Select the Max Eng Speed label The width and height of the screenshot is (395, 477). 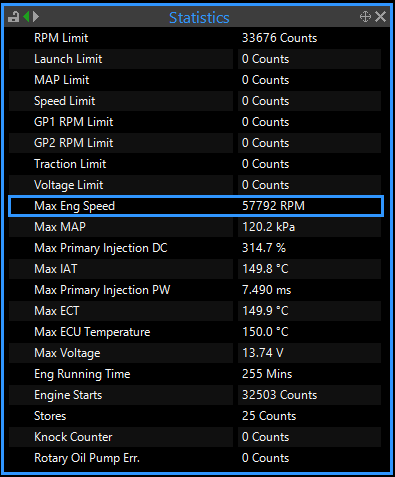click(x=74, y=206)
